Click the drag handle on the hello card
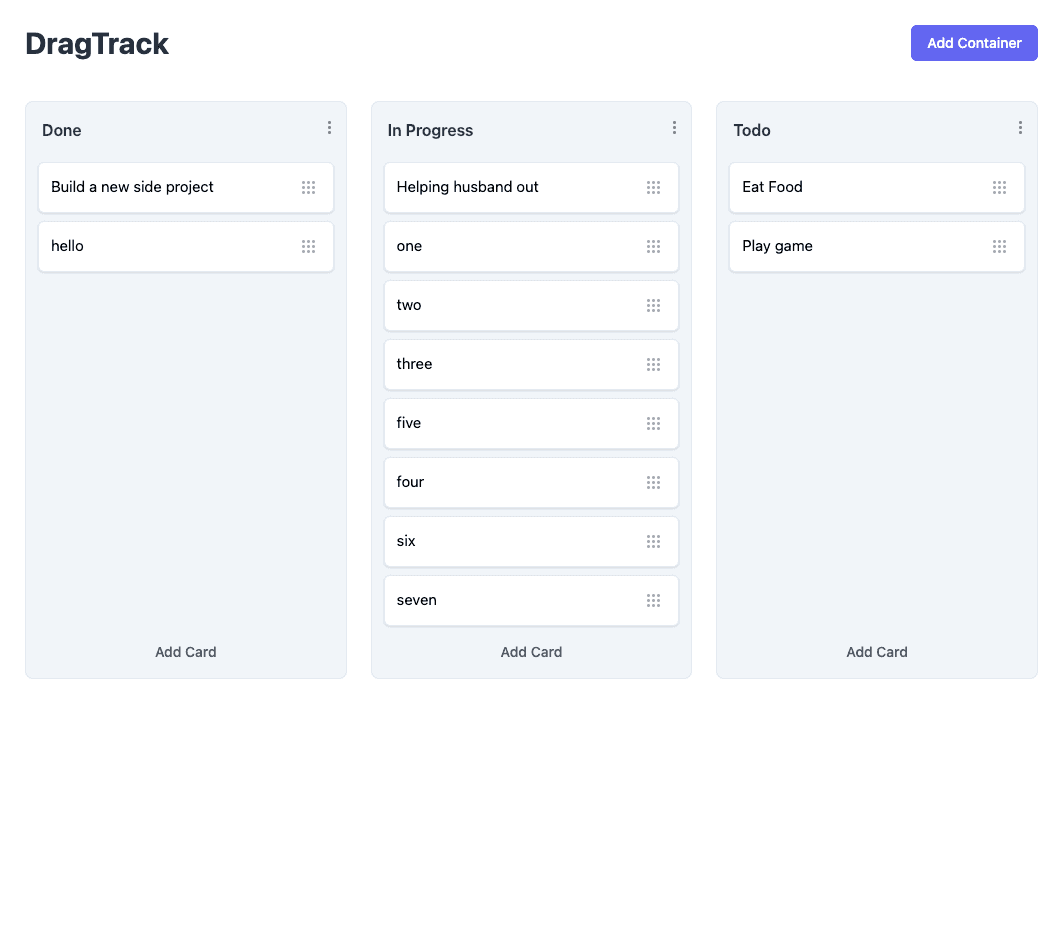This screenshot has height=933, width=1059. coord(309,247)
